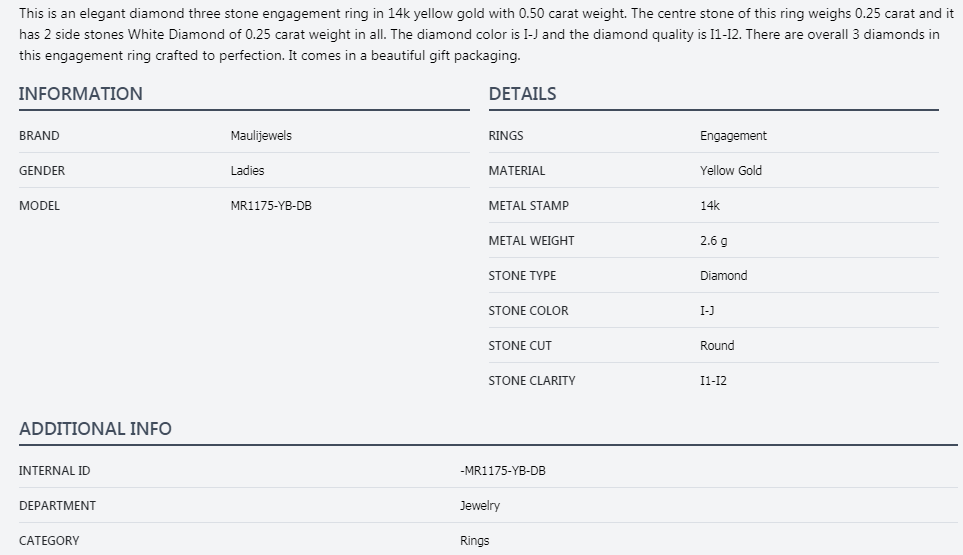Click the Rings category value

[x=475, y=541]
